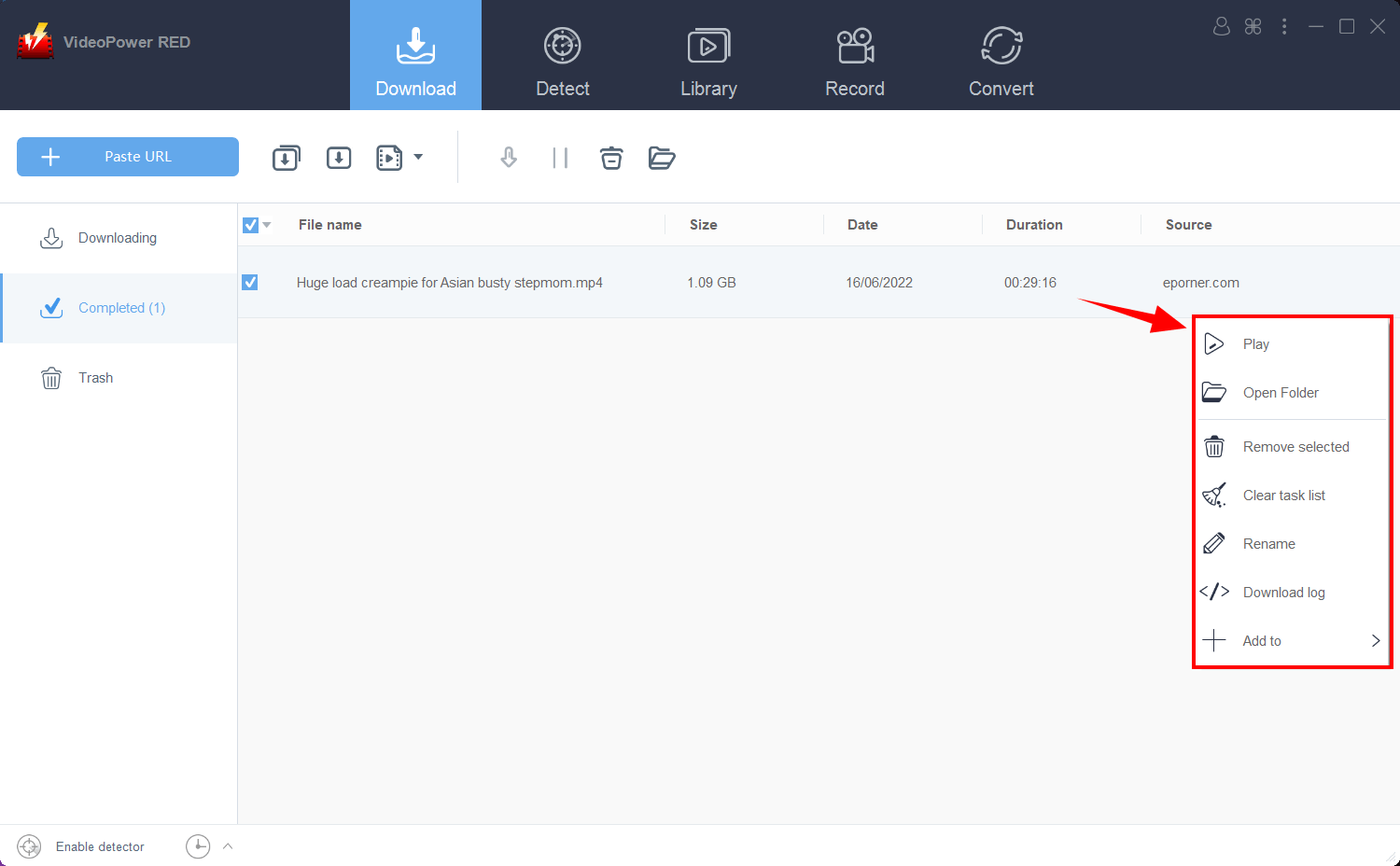1400x866 pixels.
Task: Click the pencil icon beside Rename
Action: pyautogui.click(x=1214, y=543)
